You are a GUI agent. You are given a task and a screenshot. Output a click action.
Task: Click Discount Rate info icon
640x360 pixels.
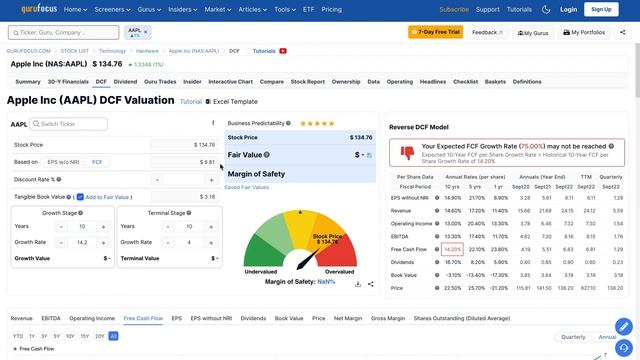coord(59,180)
